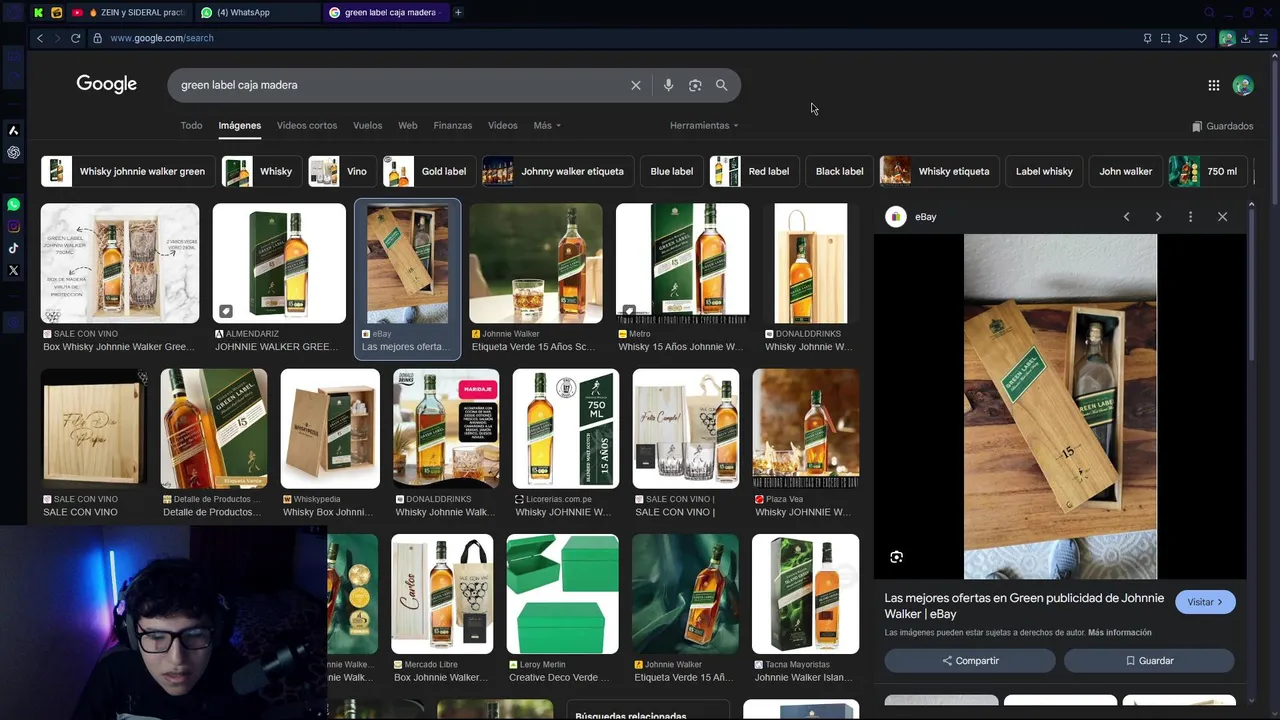Open Google Lens image search icon
Image resolution: width=1280 pixels, height=720 pixels.
coord(695,85)
